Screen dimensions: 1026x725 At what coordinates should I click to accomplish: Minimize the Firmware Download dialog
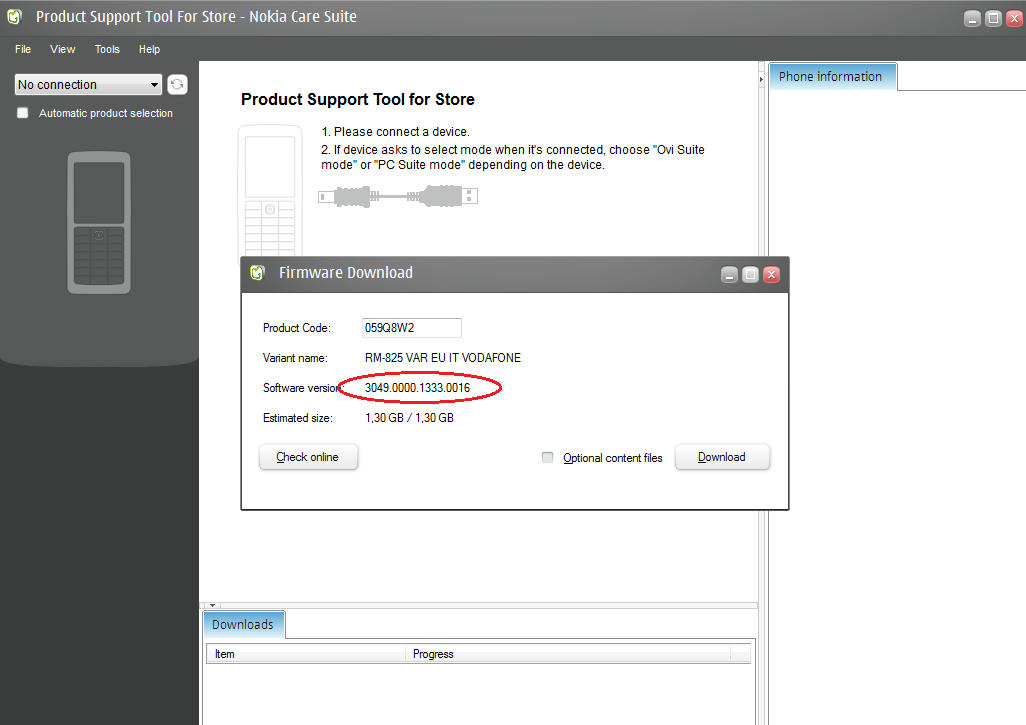click(x=730, y=274)
